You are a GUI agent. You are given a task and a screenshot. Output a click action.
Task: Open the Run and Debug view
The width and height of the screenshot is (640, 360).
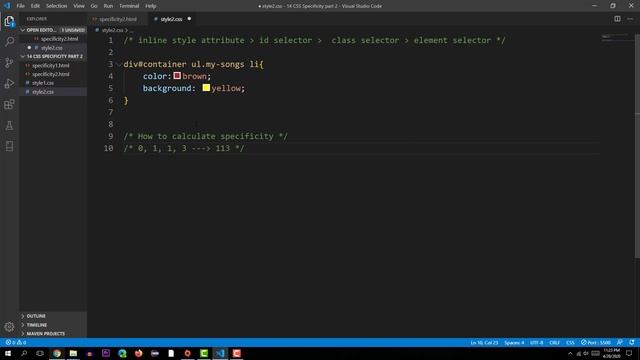click(x=9, y=83)
